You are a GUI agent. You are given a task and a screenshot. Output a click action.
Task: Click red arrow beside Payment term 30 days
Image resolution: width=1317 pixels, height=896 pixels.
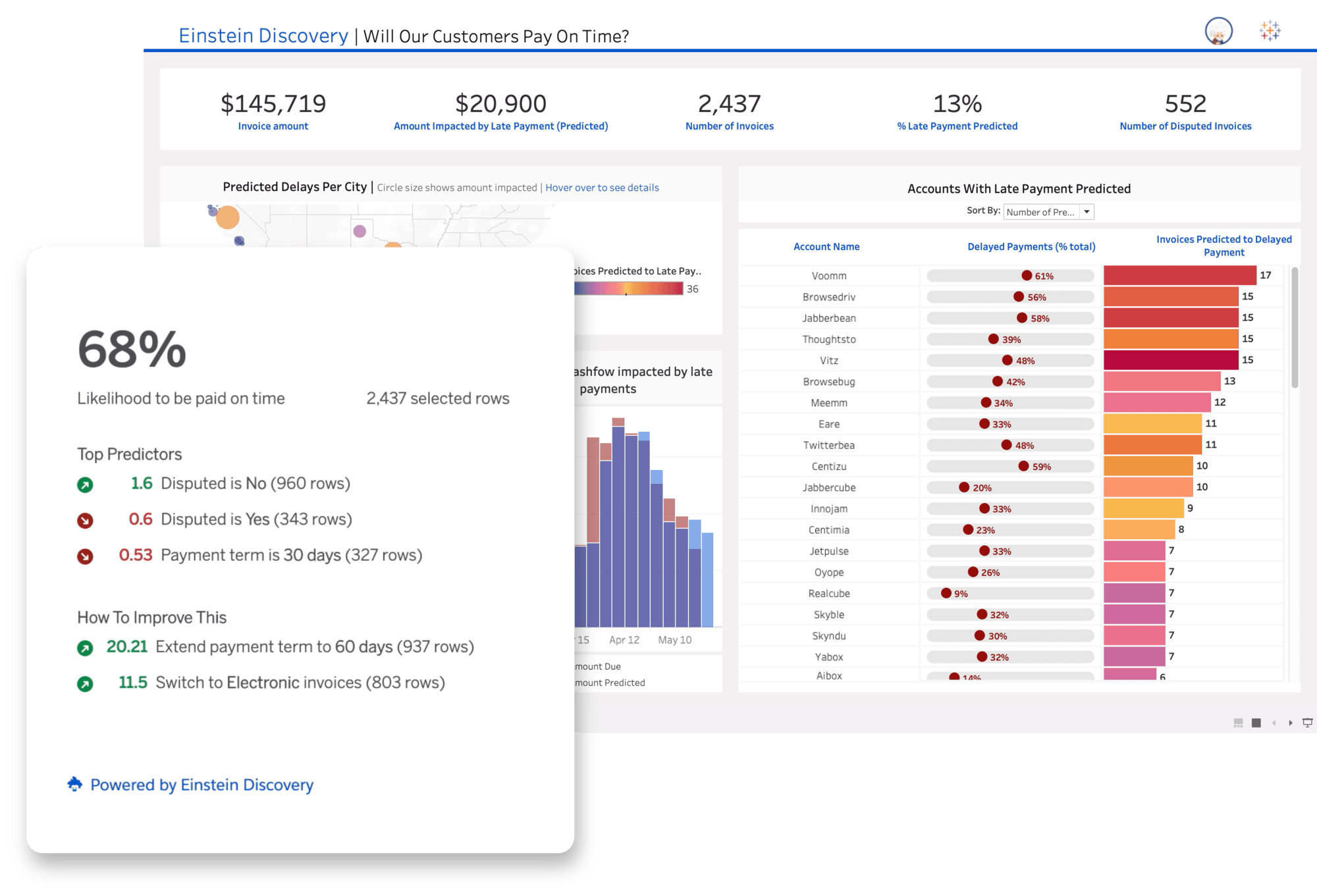85,556
